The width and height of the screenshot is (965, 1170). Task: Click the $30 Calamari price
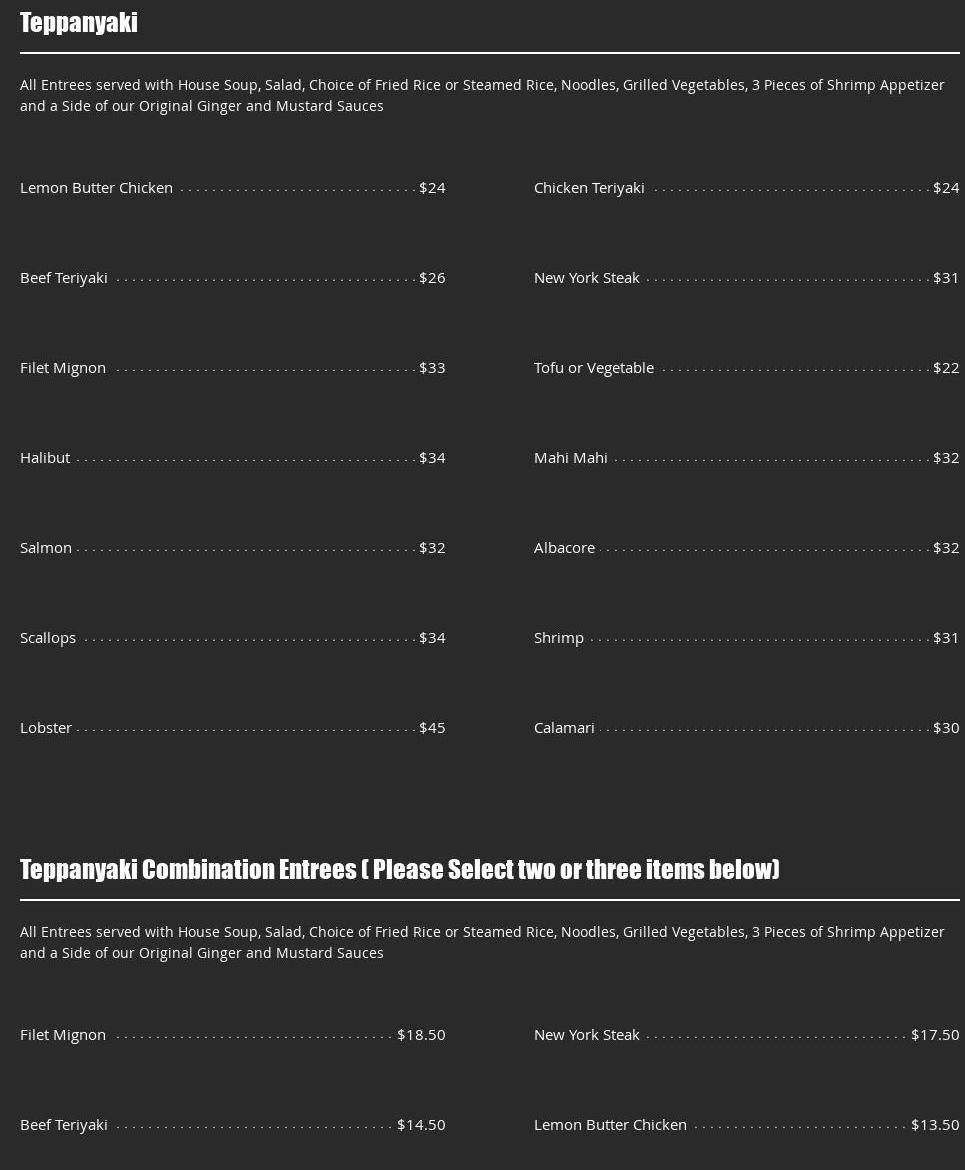(x=946, y=728)
